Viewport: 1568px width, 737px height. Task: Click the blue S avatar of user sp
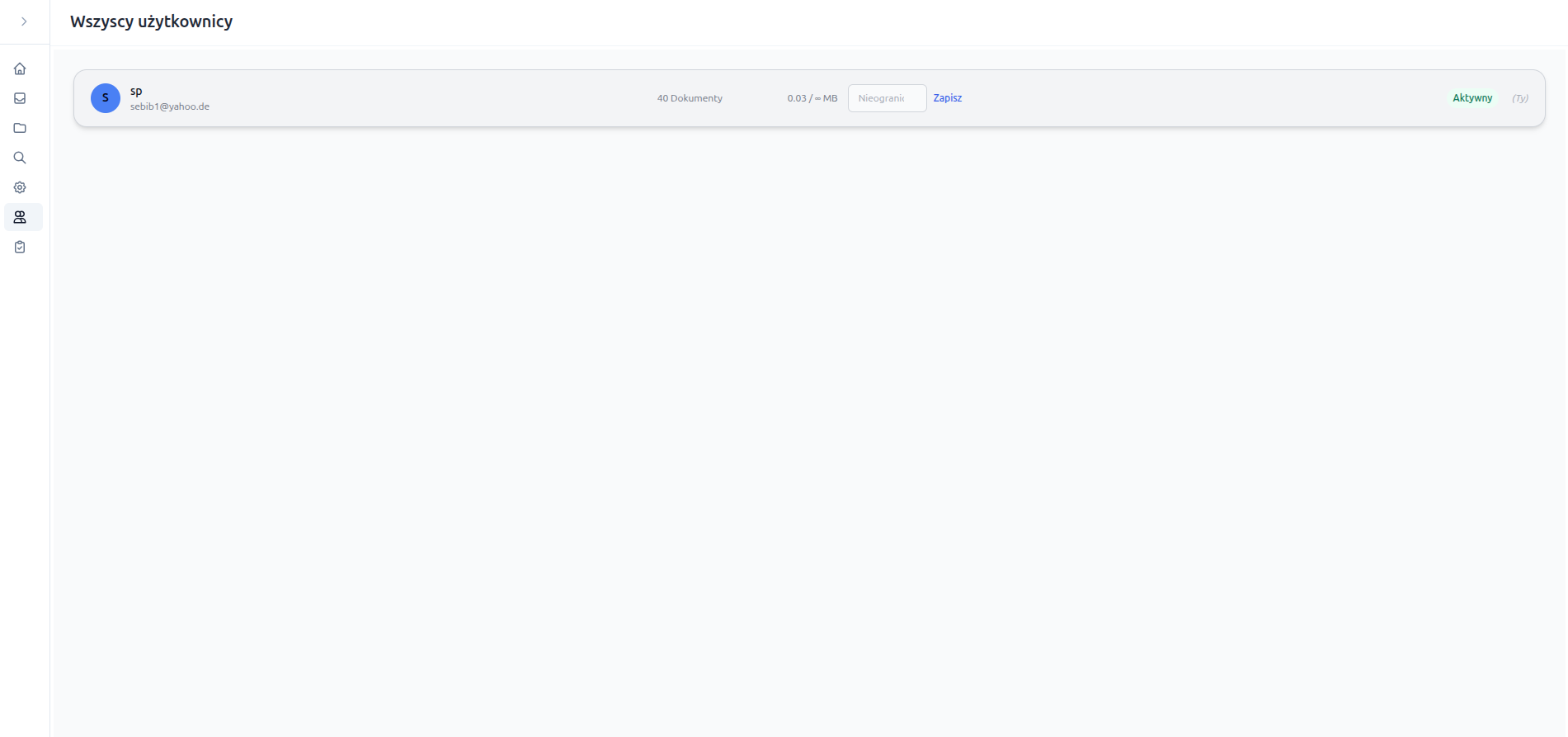click(x=106, y=98)
